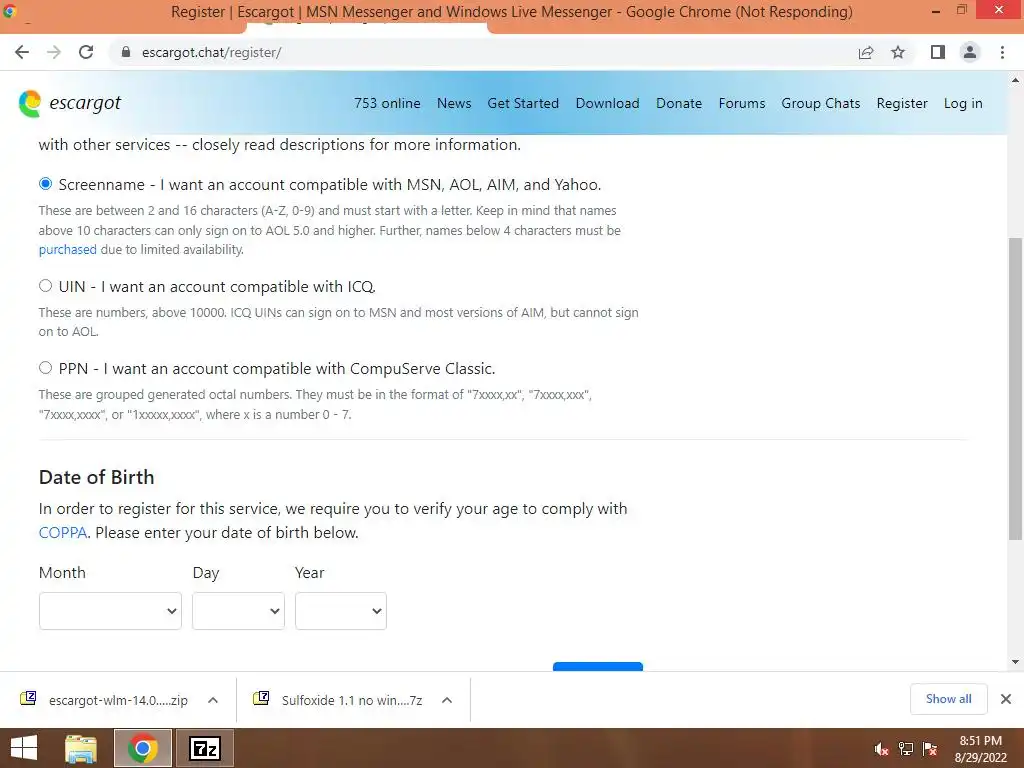Open the Day dropdown

pos(238,611)
